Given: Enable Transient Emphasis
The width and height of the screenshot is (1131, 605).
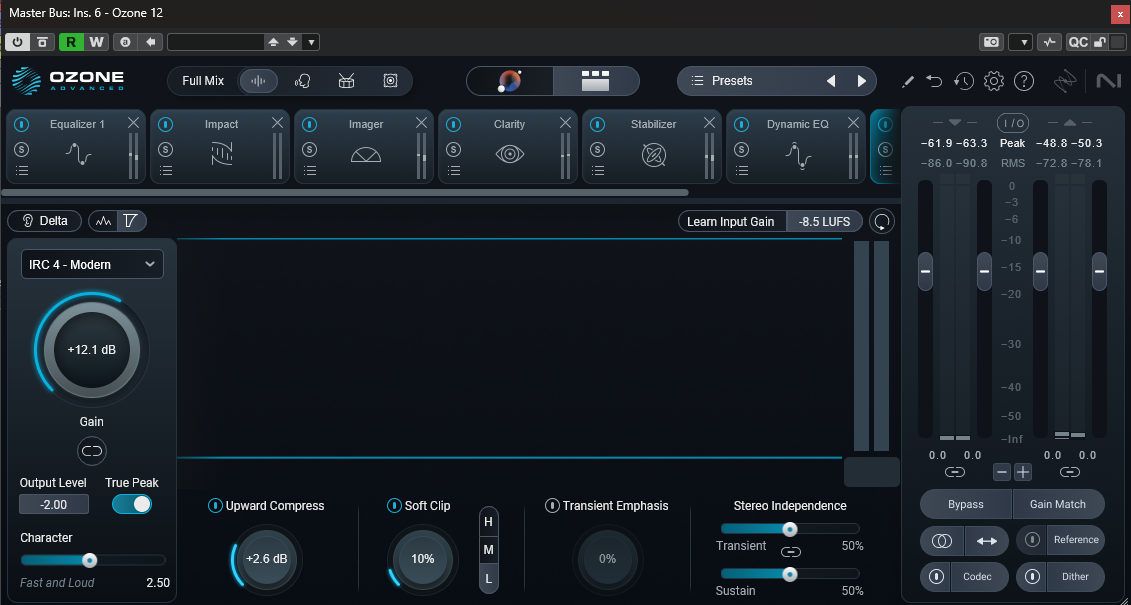Looking at the screenshot, I should [x=553, y=506].
